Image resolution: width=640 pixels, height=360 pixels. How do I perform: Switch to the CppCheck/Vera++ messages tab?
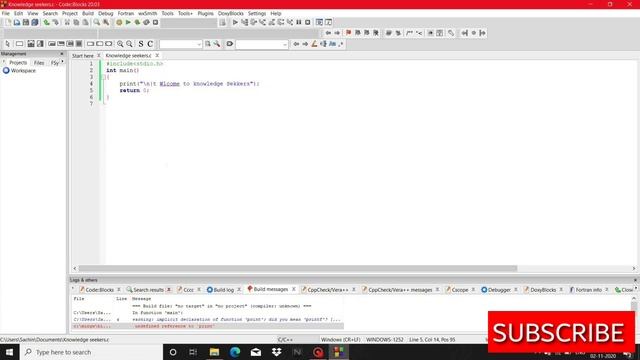coord(400,290)
